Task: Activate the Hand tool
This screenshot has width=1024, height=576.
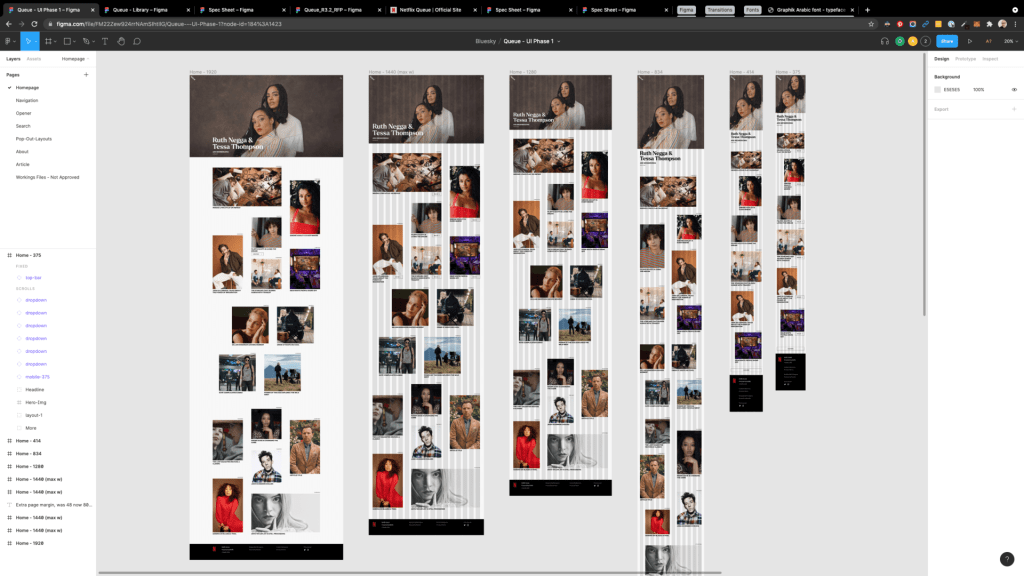Action: click(121, 41)
